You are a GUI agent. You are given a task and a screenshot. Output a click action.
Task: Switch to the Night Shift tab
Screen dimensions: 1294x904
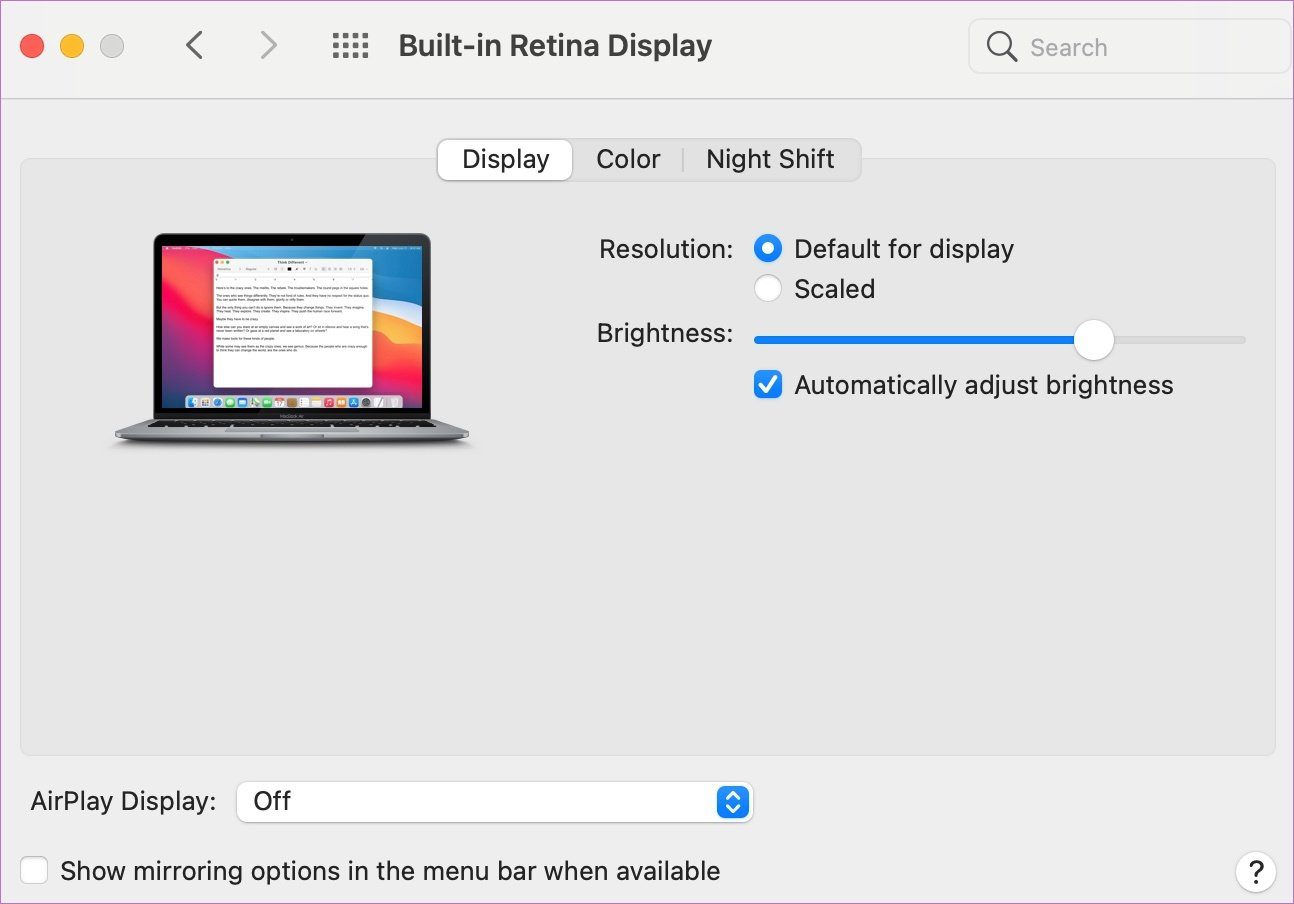[x=770, y=159]
